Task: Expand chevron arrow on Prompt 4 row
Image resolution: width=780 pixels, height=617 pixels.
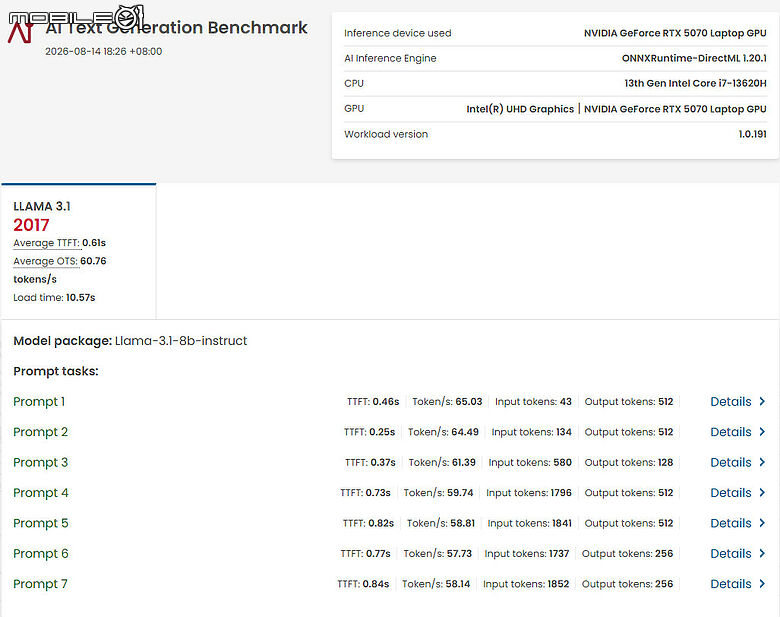Action: [x=762, y=492]
